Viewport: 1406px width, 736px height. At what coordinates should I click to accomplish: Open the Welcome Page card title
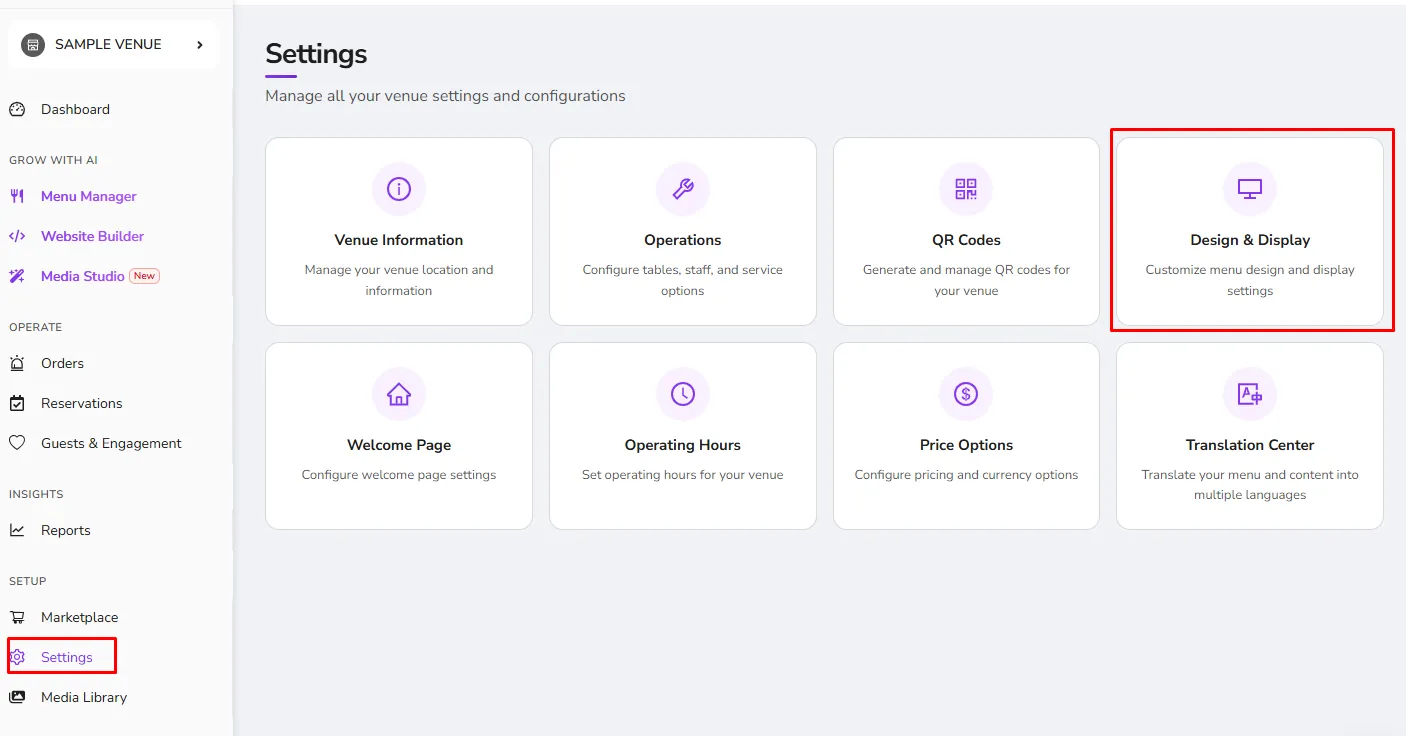(399, 445)
